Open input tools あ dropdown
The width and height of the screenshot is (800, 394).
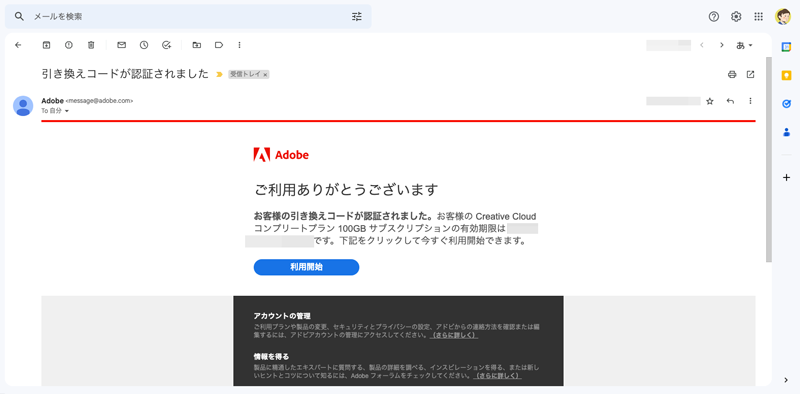point(744,45)
